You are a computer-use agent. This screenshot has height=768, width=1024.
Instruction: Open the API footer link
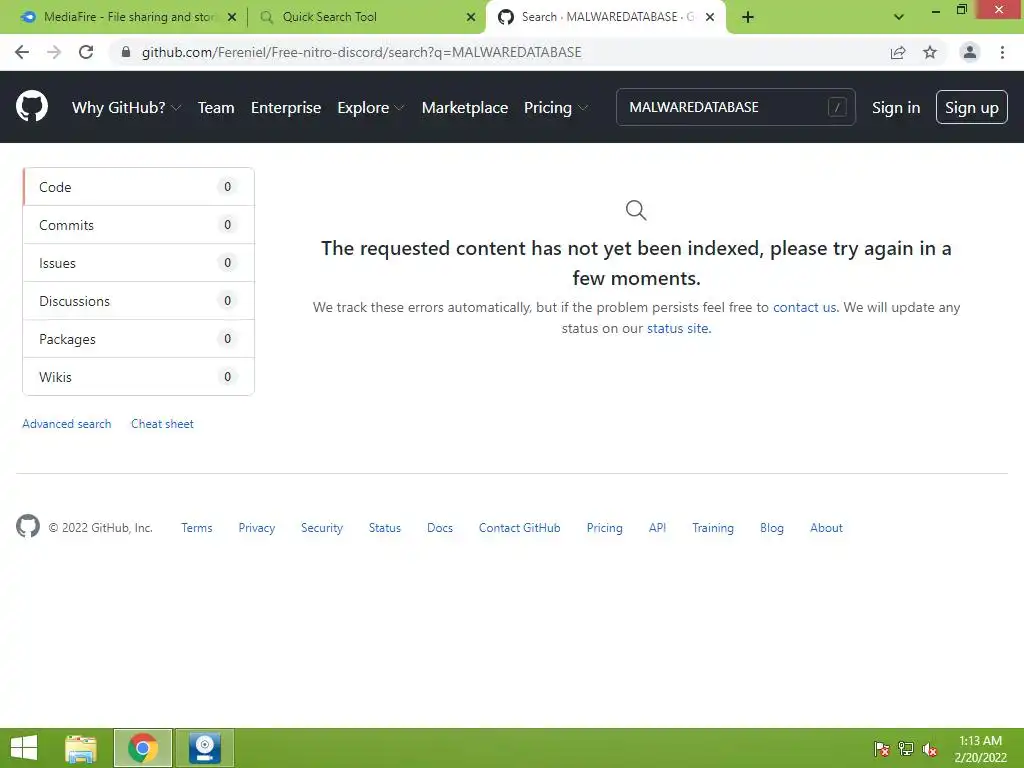tap(657, 528)
